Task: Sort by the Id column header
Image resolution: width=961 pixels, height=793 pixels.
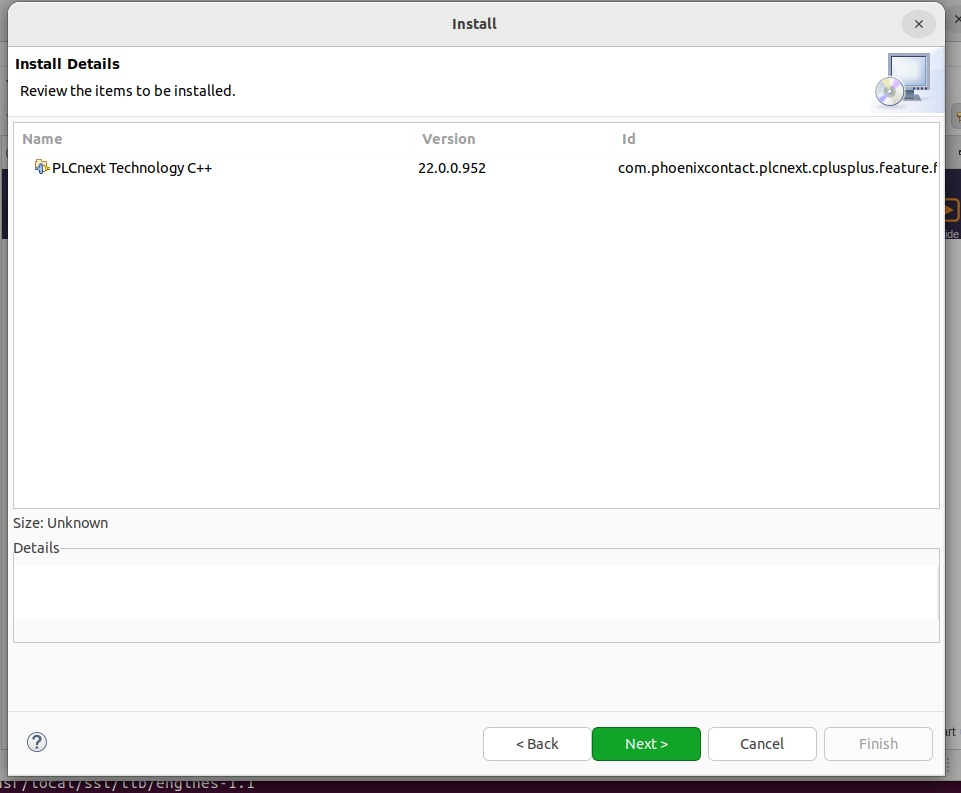Action: point(776,139)
